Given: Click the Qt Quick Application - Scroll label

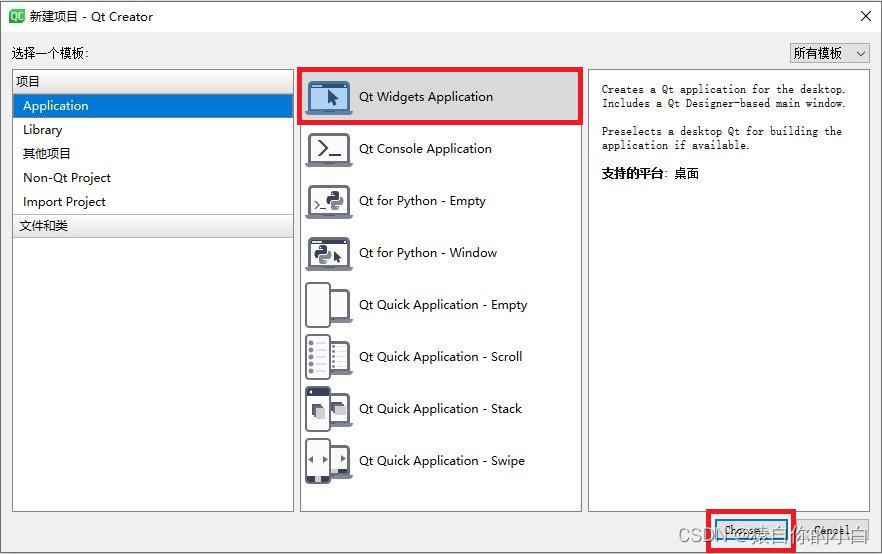Looking at the screenshot, I should pyautogui.click(x=440, y=357).
